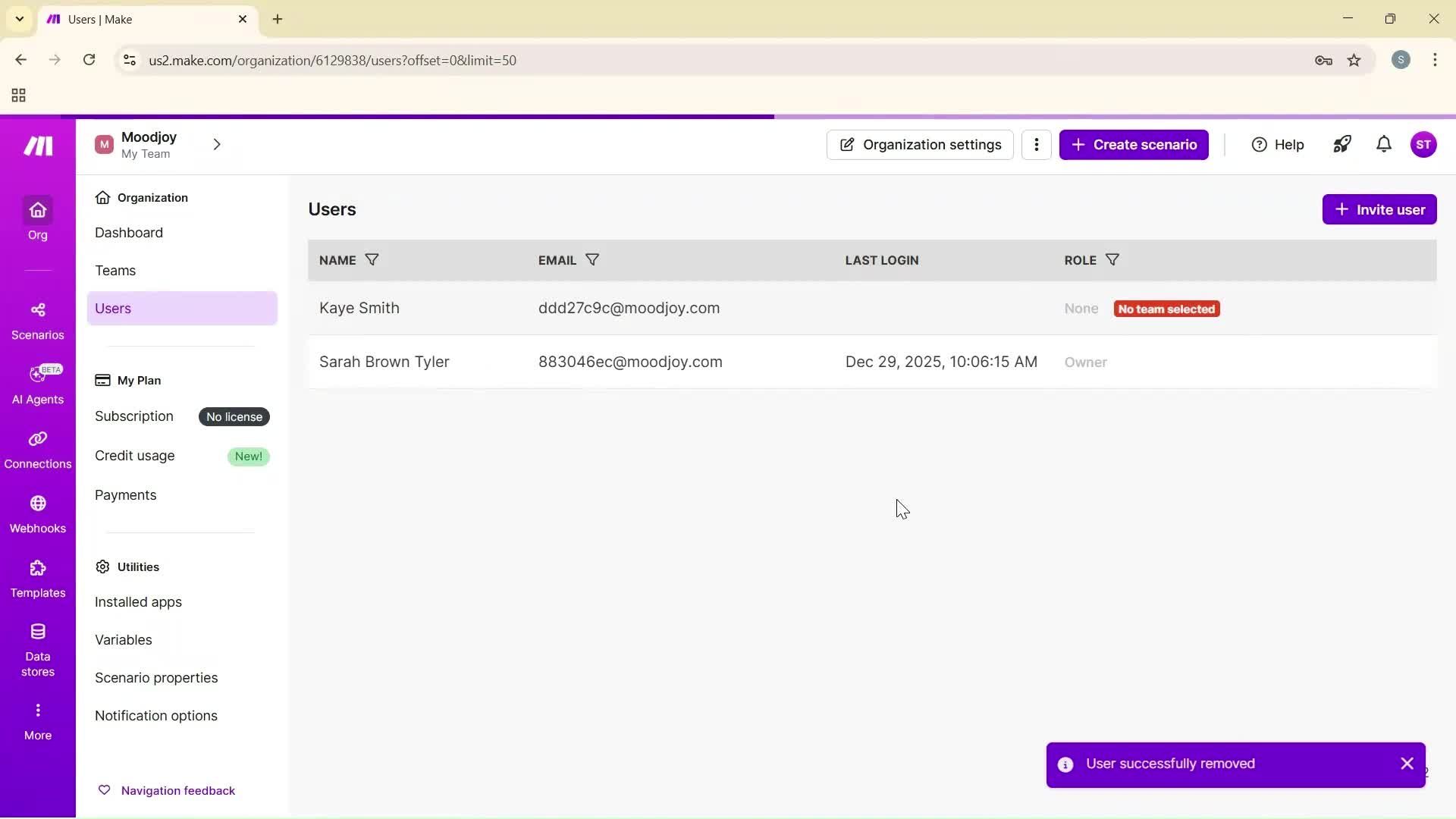
Task: Filter users by Email
Action: point(592,259)
